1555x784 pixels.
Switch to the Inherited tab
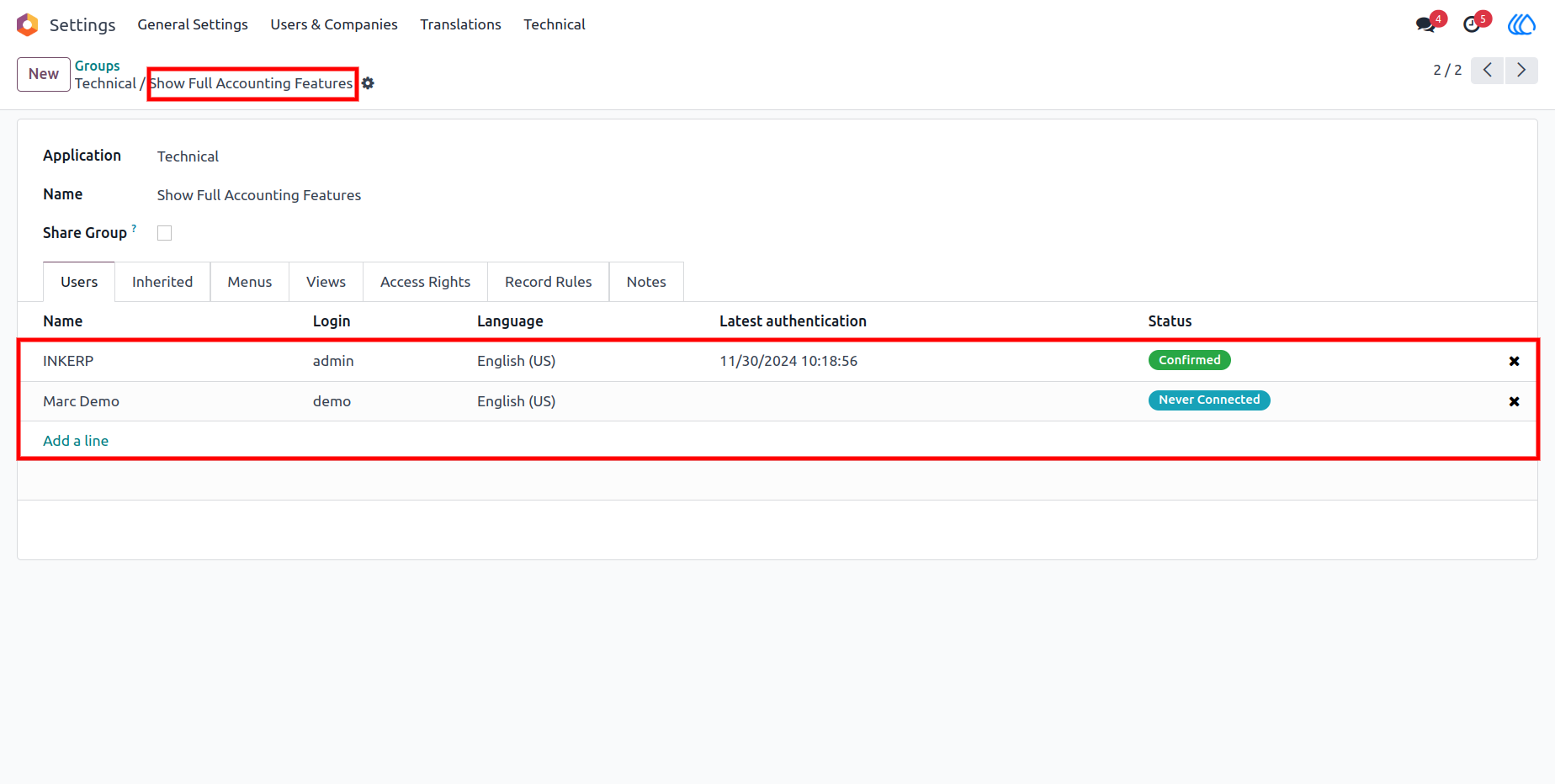162,282
